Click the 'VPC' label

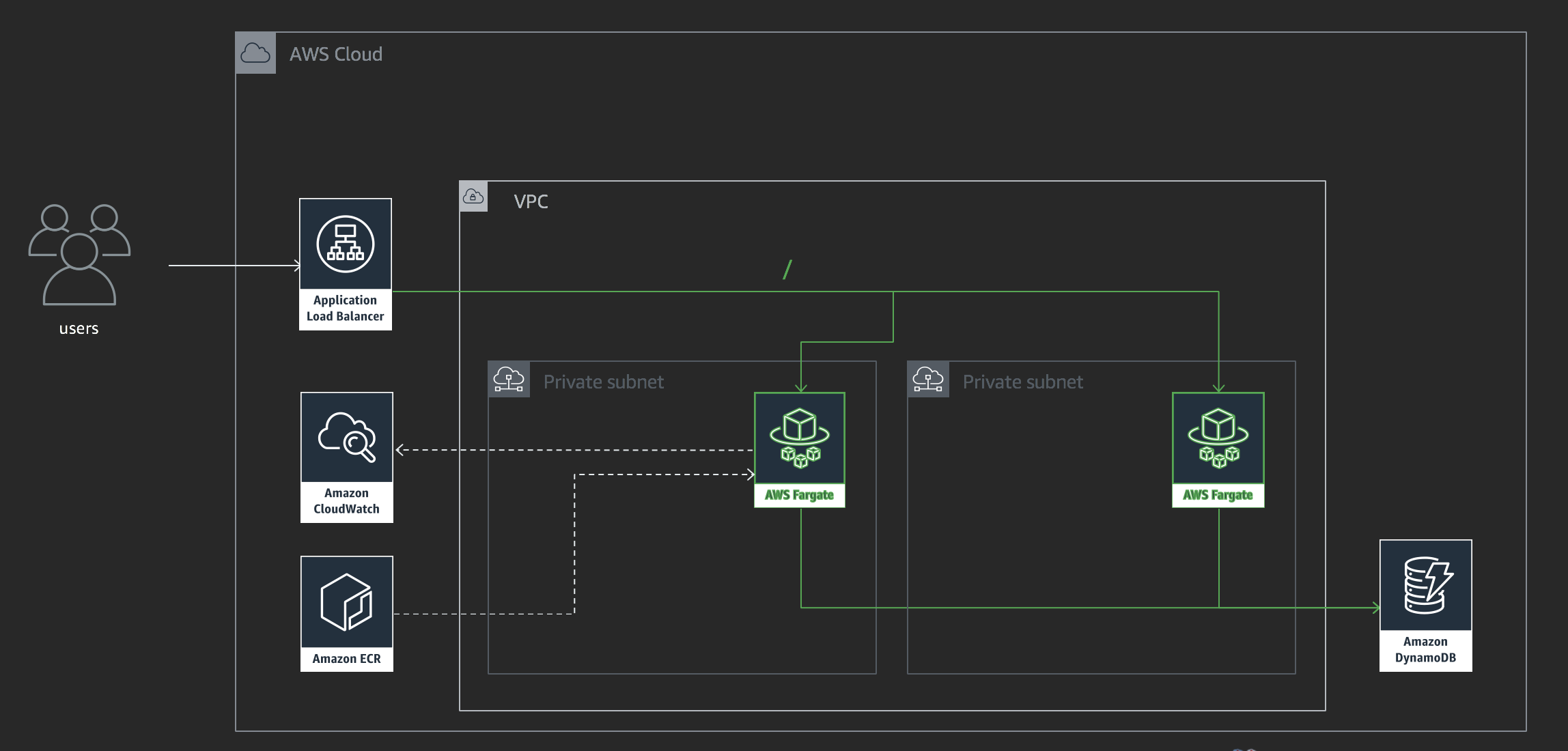[531, 202]
